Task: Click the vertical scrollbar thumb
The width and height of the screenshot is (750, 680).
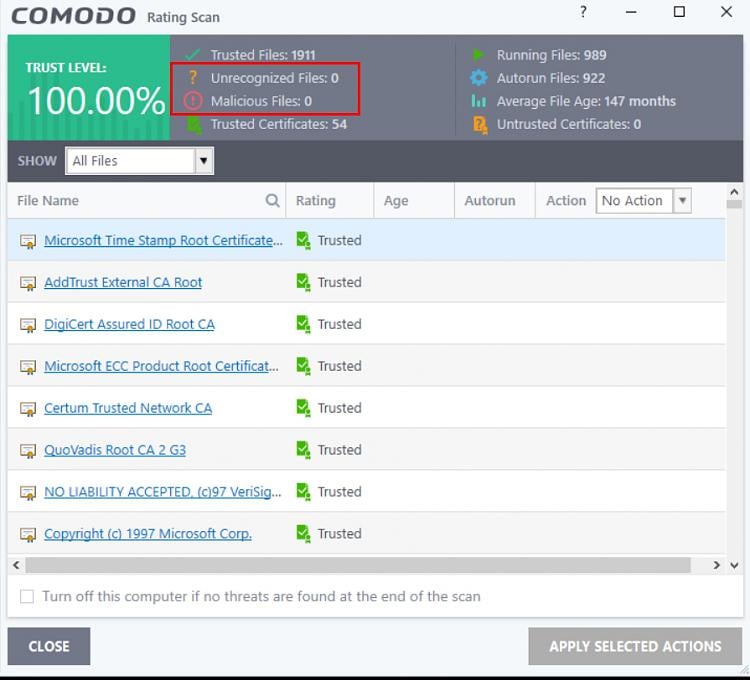Action: click(x=734, y=204)
